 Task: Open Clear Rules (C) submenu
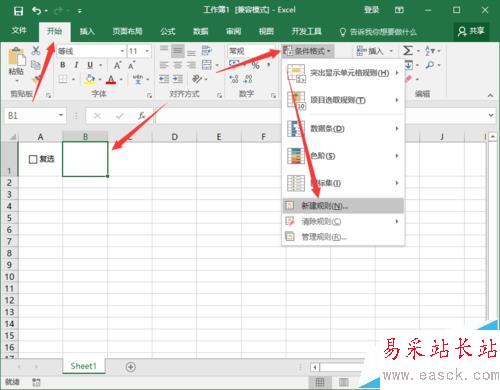(343, 221)
